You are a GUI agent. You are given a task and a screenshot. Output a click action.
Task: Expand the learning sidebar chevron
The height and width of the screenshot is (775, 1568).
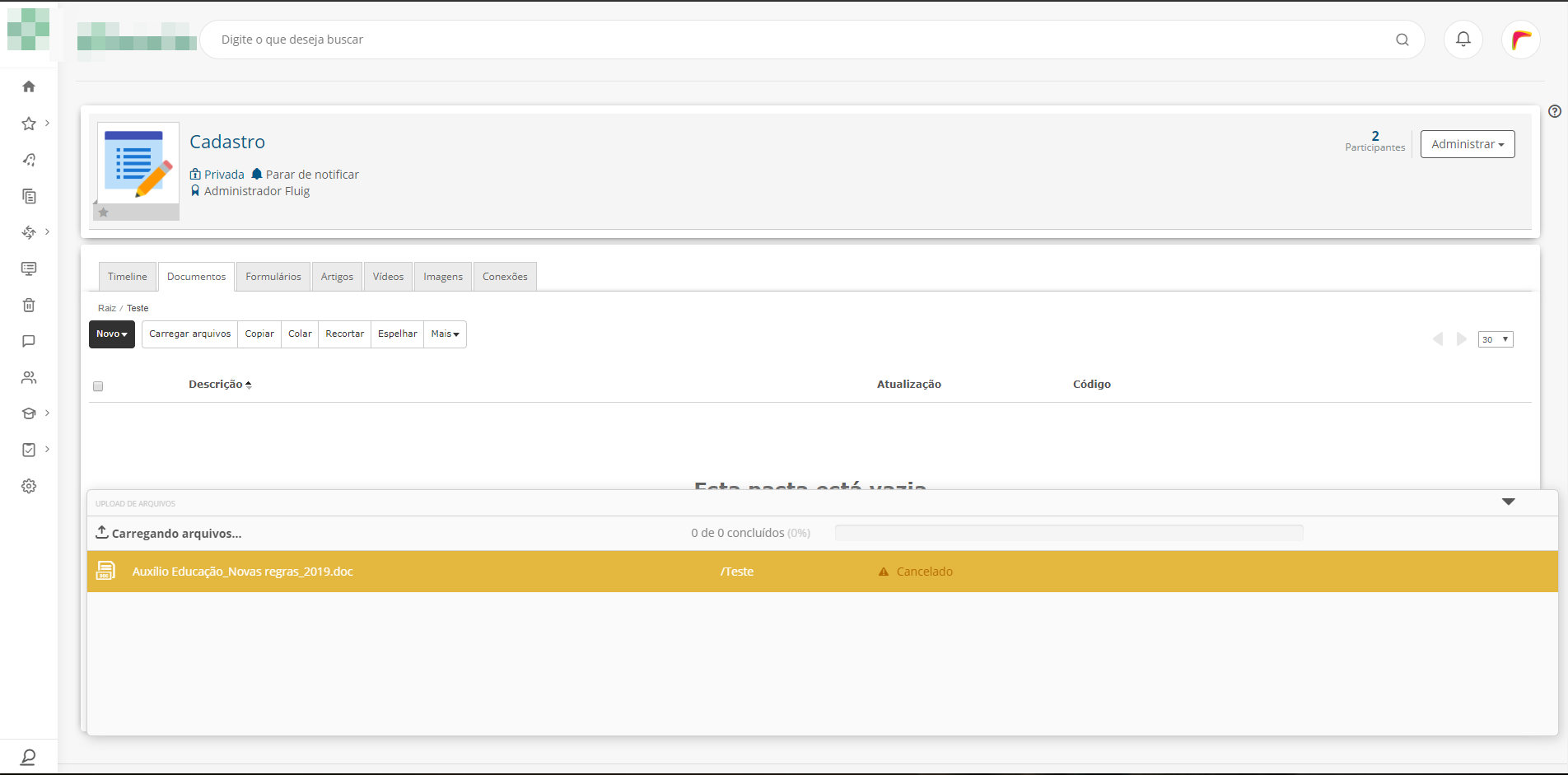47,413
